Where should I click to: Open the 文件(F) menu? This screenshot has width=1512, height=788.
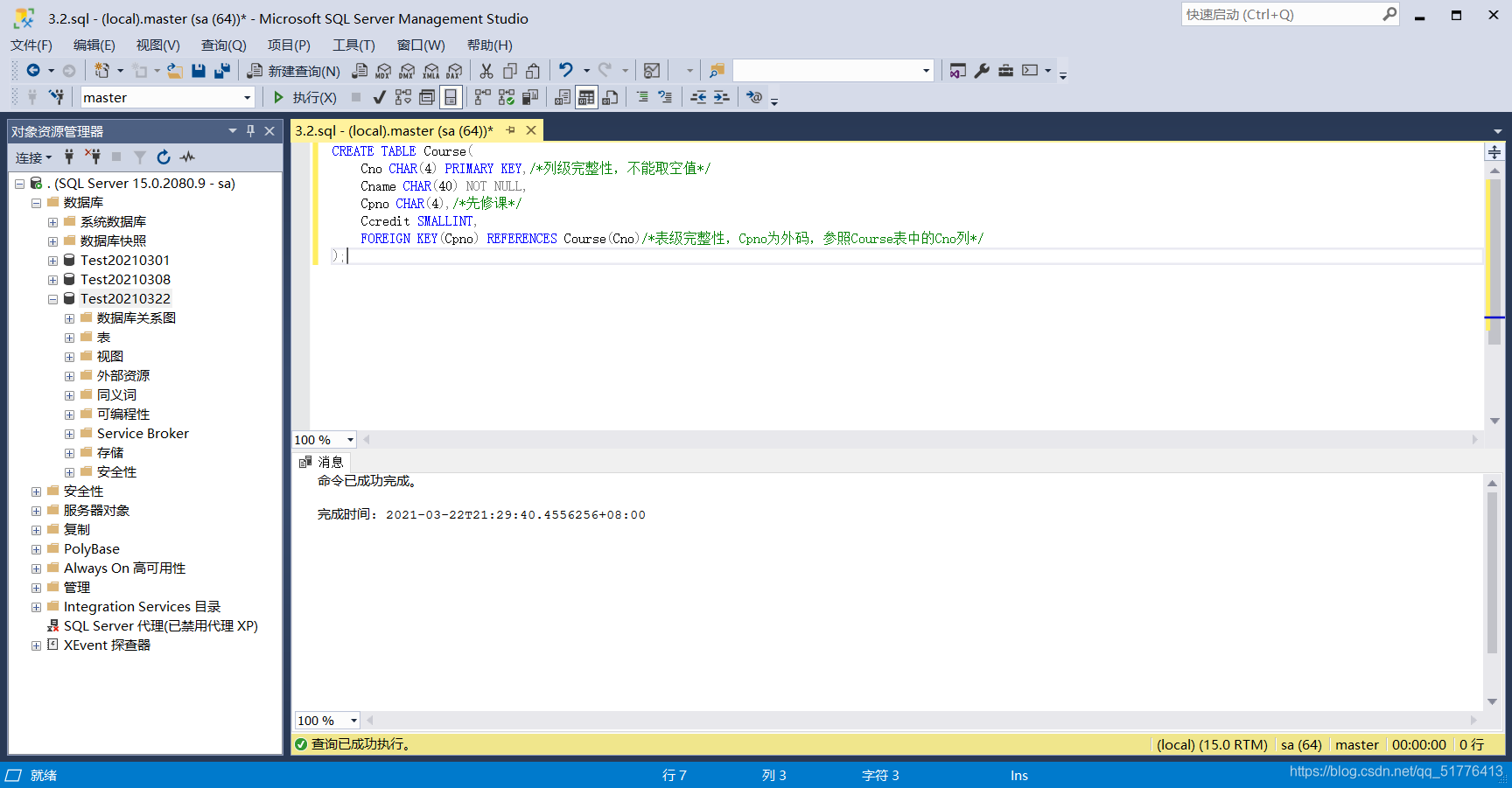31,45
